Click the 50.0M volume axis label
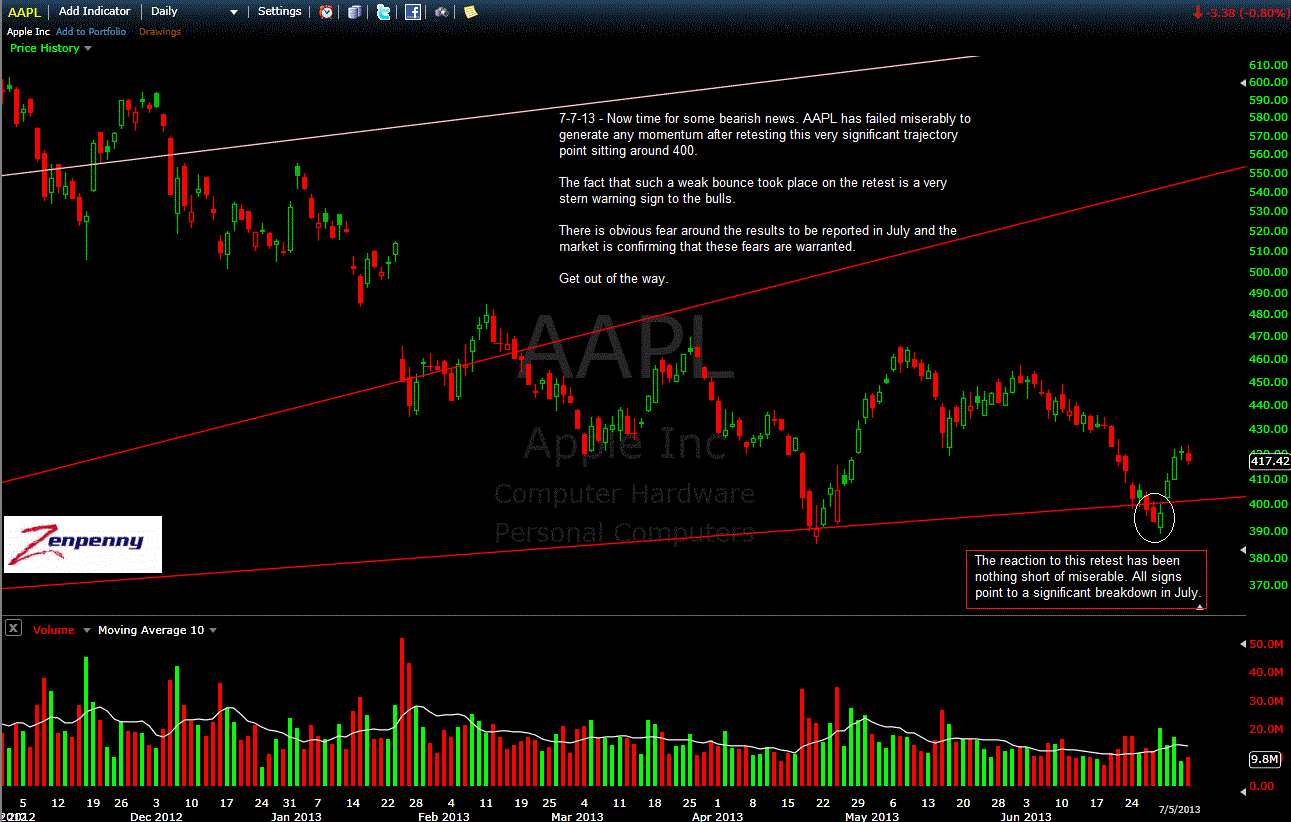1291x822 pixels. point(1267,644)
